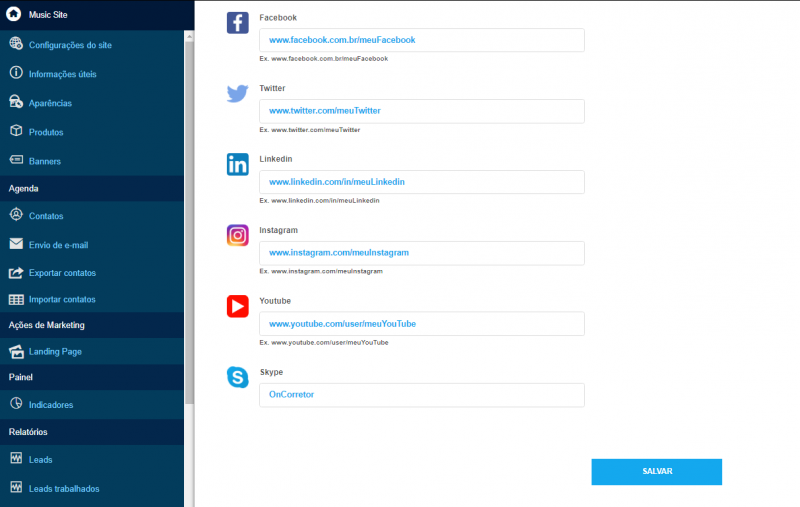Click the Exportar contatos share icon

click(x=16, y=272)
